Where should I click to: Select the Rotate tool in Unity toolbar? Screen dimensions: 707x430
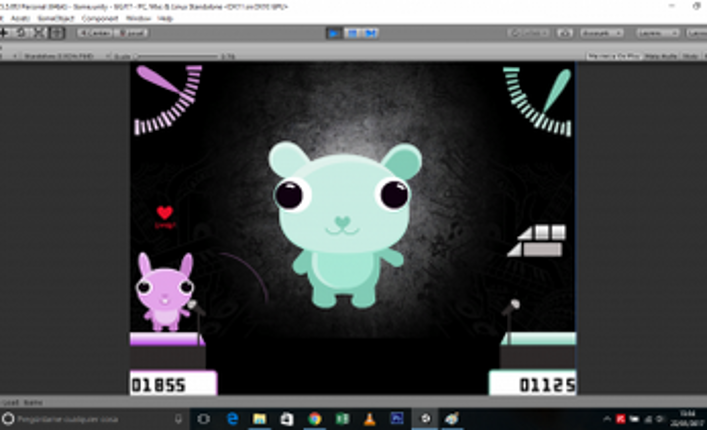[x=21, y=33]
